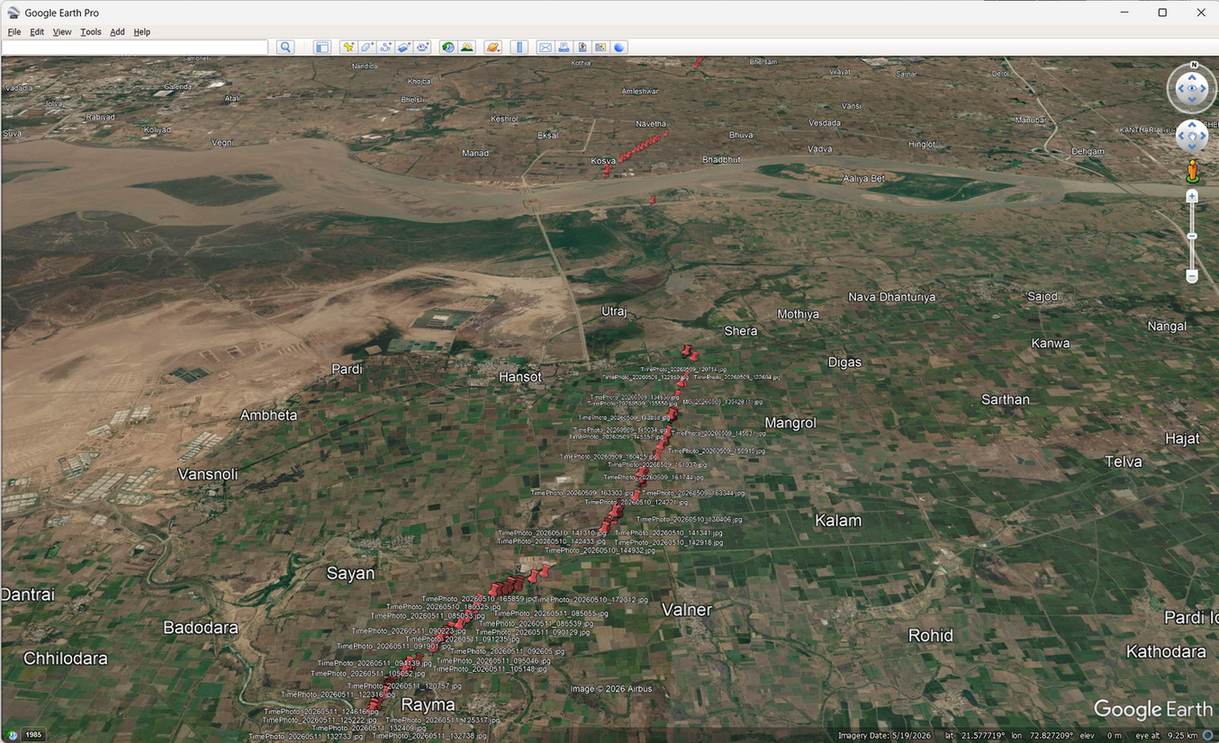This screenshot has width=1219, height=743.
Task: Click View in Google Maps icon
Action: pyautogui.click(x=600, y=47)
